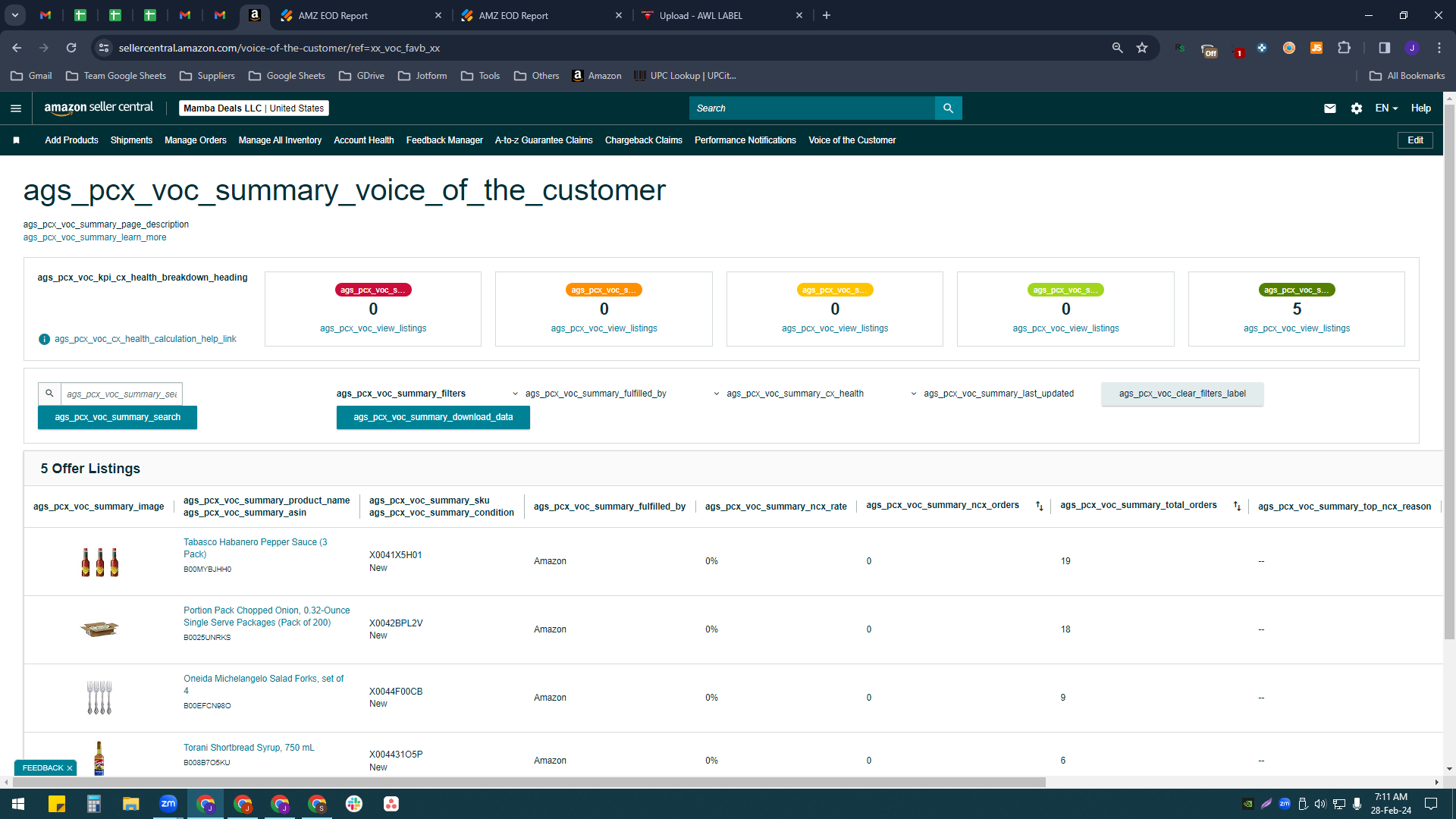This screenshot has width=1456, height=819.
Task: Click the Help link in the header
Action: coord(1421,108)
